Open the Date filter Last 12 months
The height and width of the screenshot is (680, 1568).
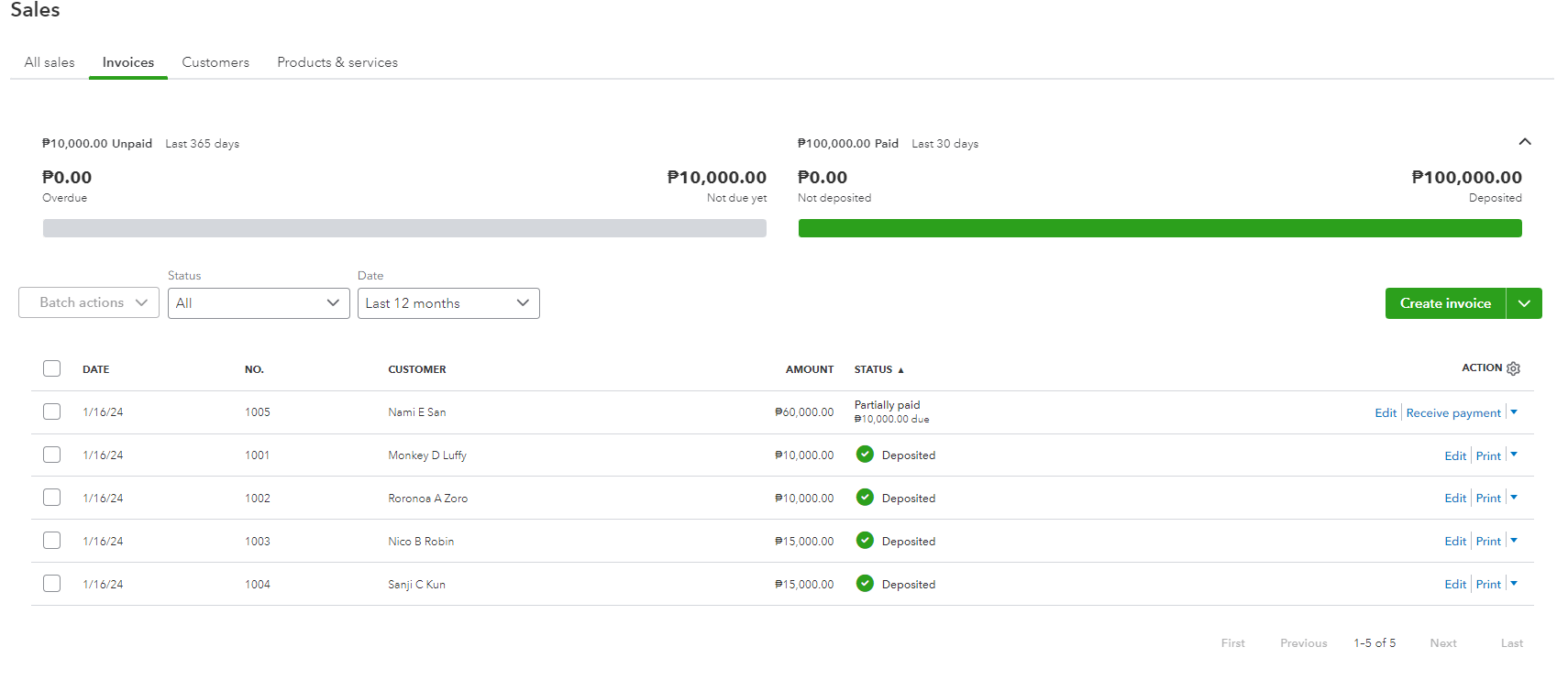click(x=448, y=303)
